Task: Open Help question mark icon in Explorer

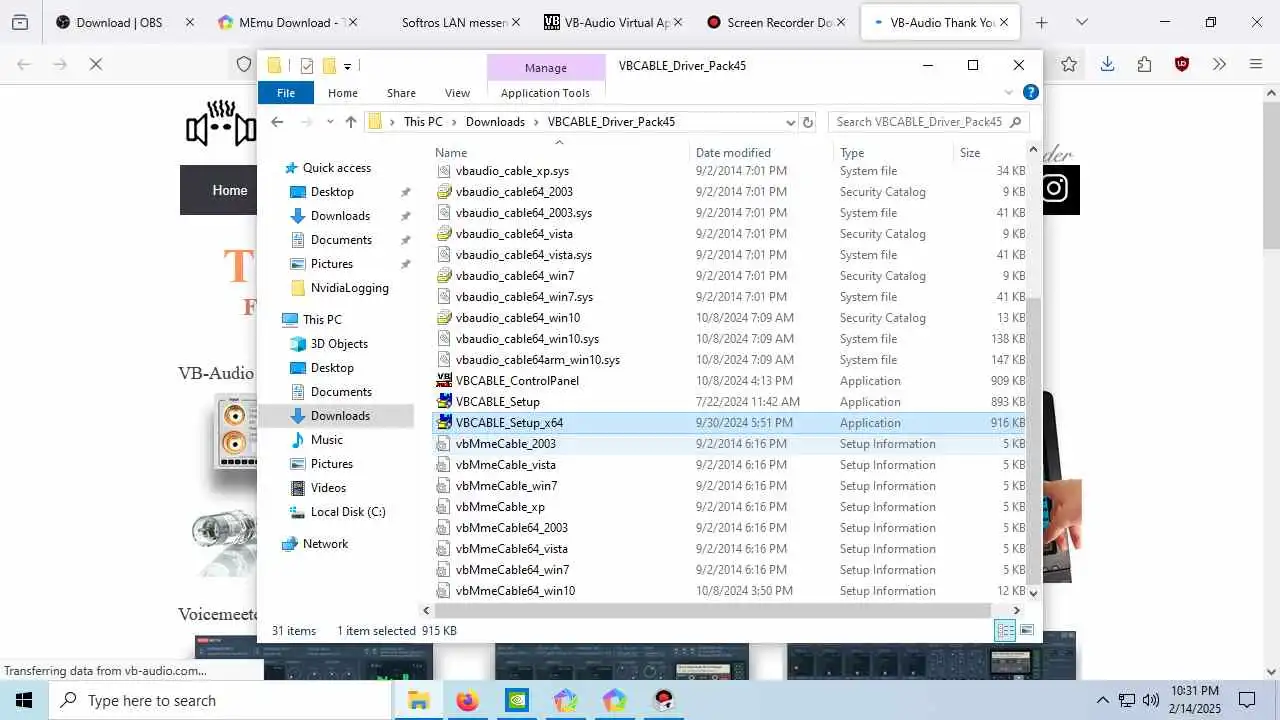Action: [1030, 92]
